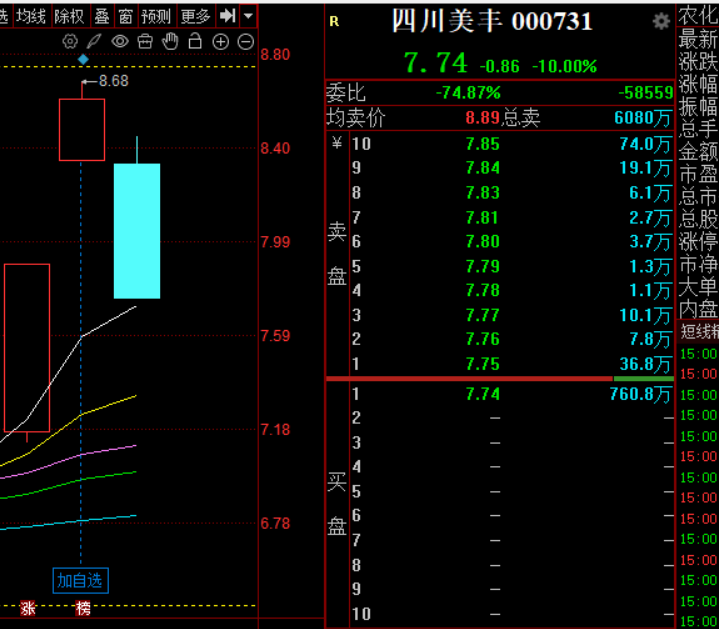Select the drawing pen tool icon

click(94, 42)
